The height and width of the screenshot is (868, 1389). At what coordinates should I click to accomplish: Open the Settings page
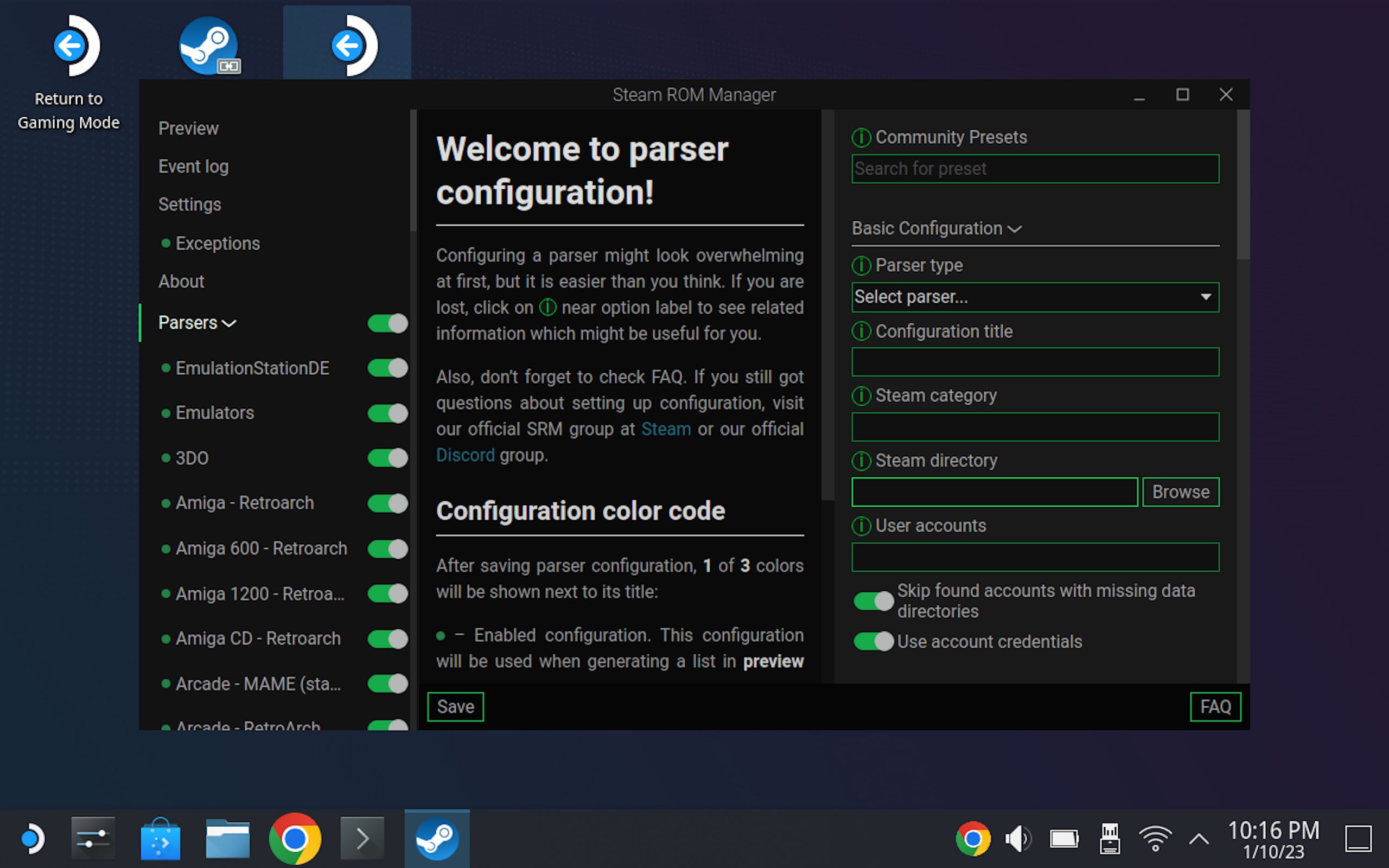pos(189,205)
